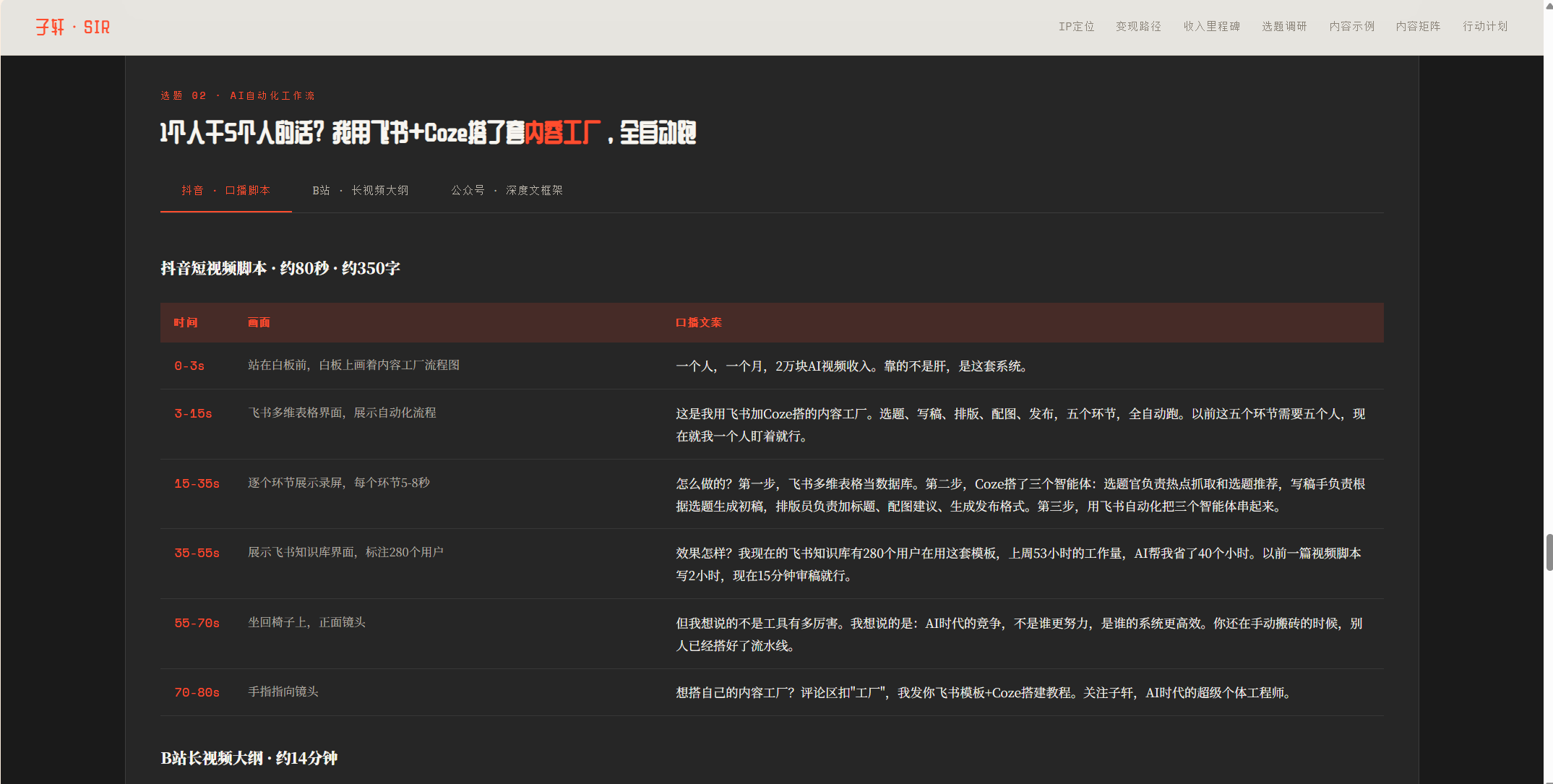This screenshot has width=1553, height=784.
Task: Click the 子轩 · SIR site logo
Action: (72, 27)
